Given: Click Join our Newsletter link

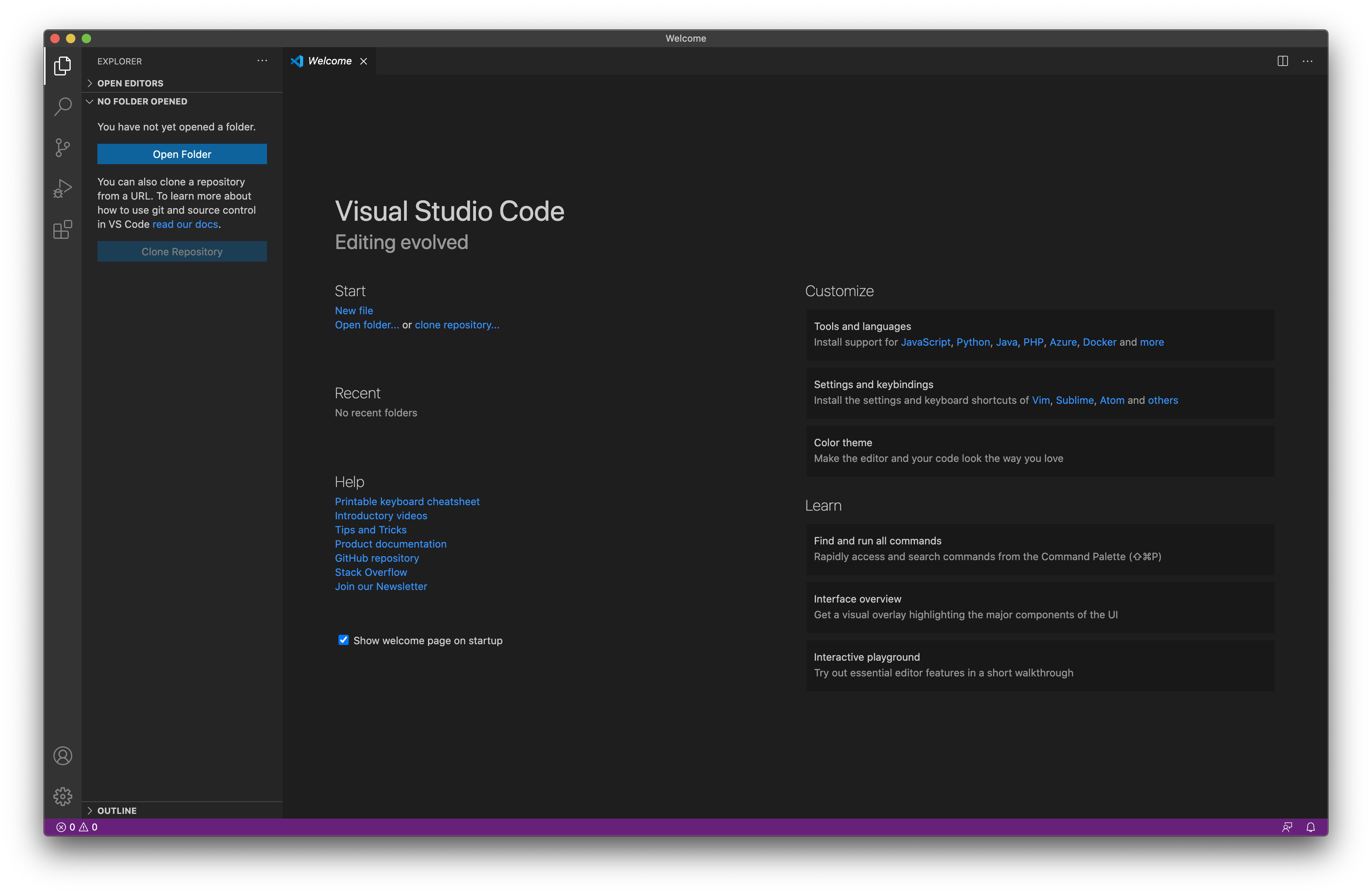Looking at the screenshot, I should pos(381,586).
